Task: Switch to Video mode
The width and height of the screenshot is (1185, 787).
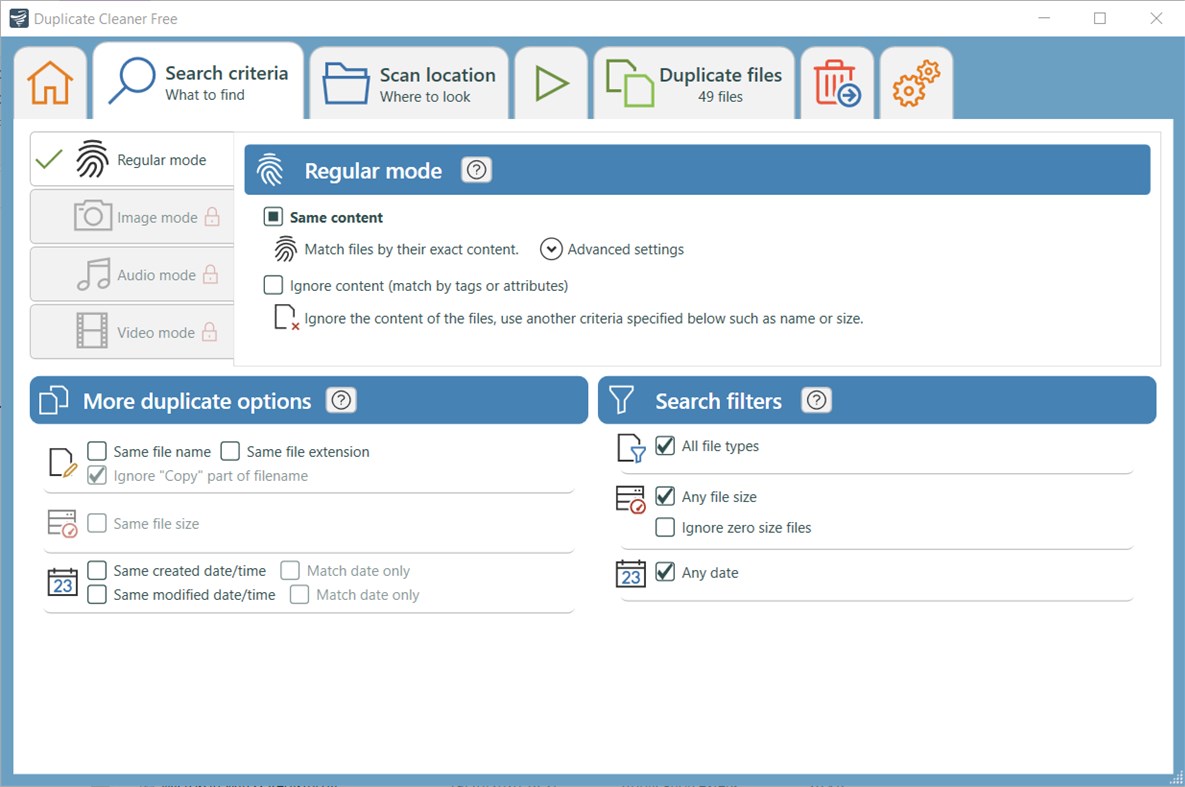Action: point(131,332)
